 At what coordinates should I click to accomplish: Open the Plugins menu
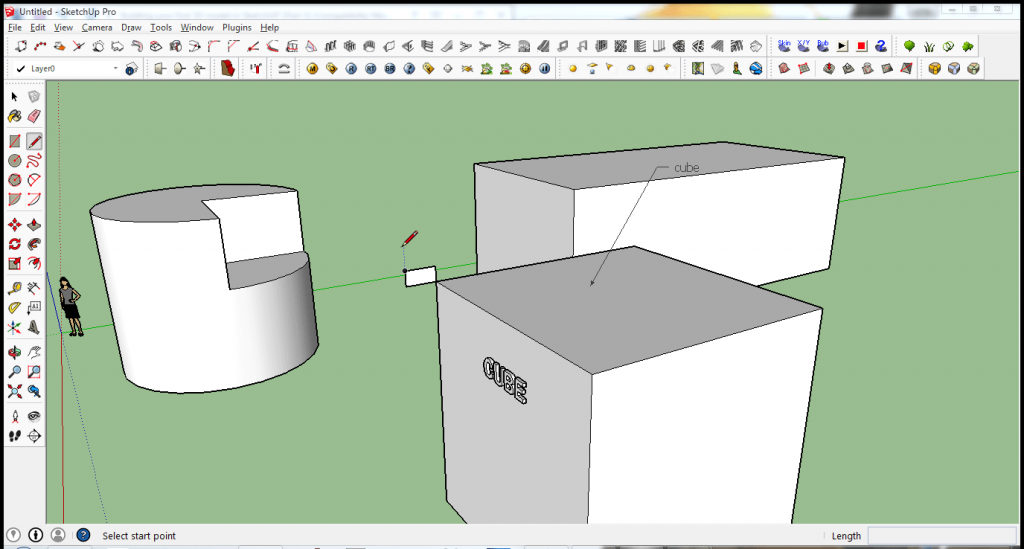coord(236,27)
